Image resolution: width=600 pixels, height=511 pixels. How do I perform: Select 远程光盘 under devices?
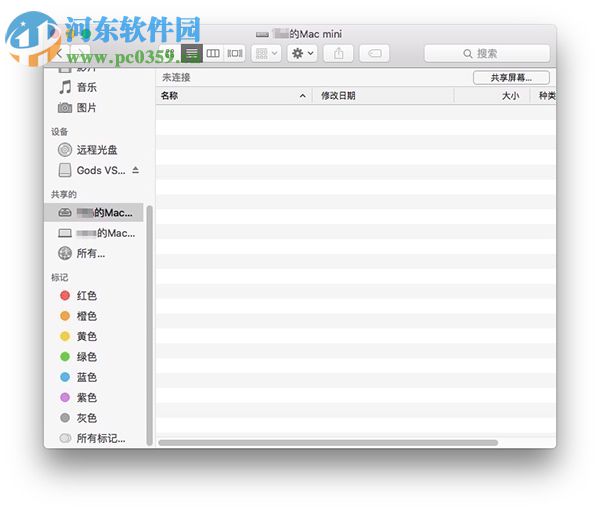pos(97,150)
